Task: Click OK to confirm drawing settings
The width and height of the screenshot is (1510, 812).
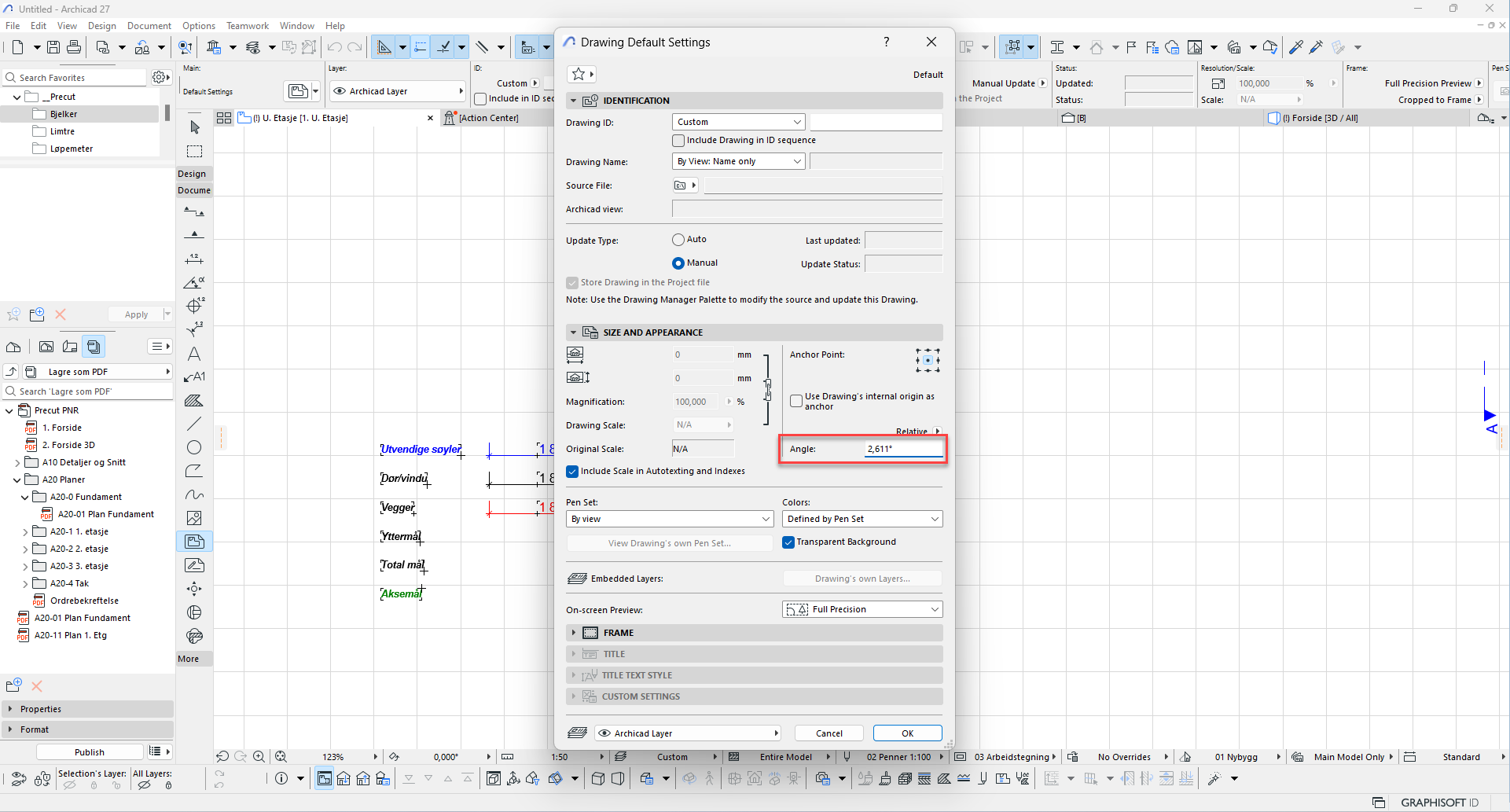Action: click(x=907, y=733)
